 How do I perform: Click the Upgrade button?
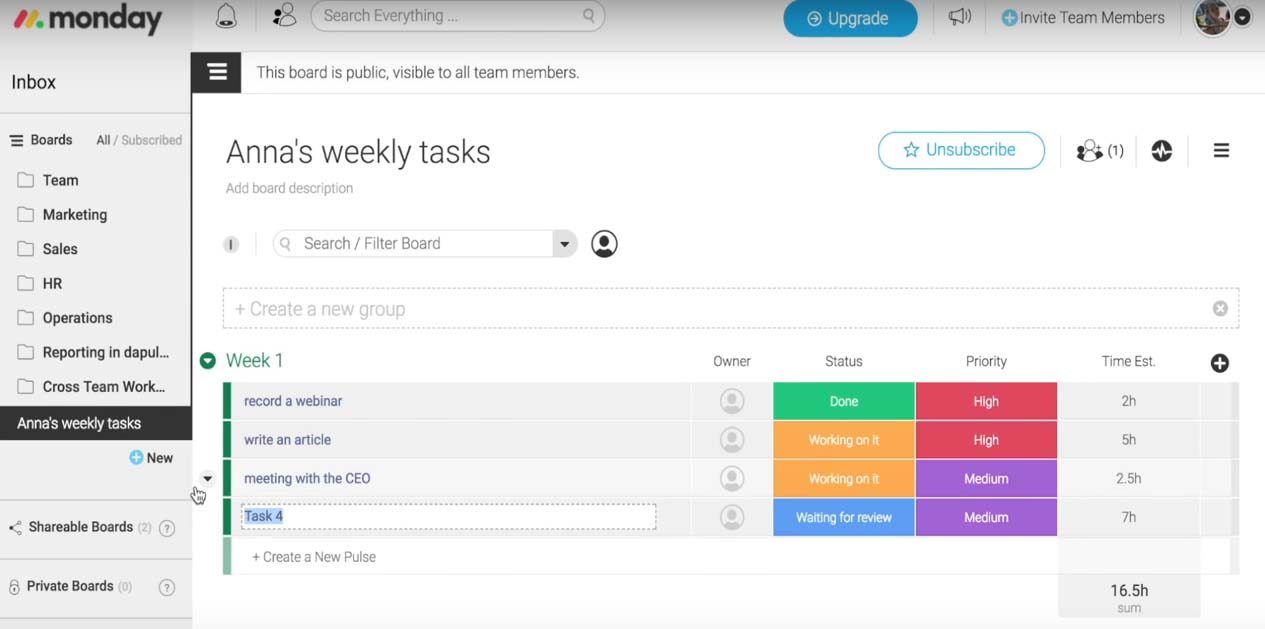click(x=849, y=18)
